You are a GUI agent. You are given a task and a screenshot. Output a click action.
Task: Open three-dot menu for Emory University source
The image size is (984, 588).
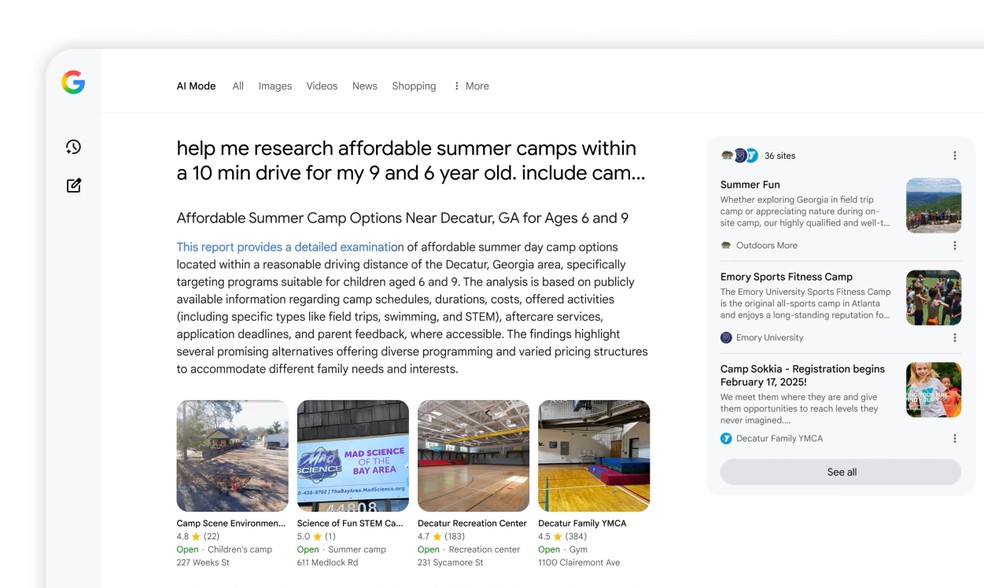(x=954, y=338)
